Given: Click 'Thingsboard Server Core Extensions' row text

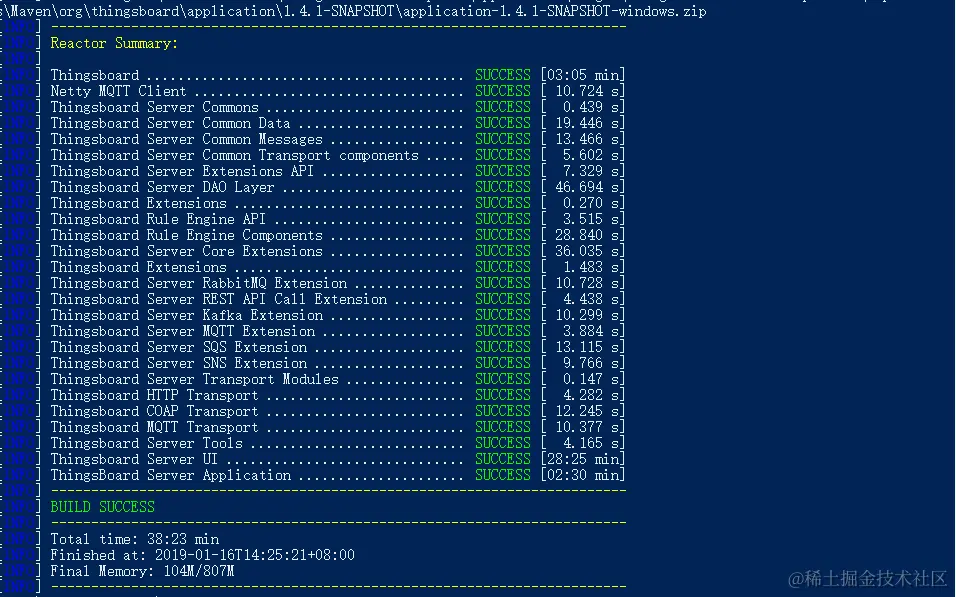Looking at the screenshot, I should tap(187, 251).
